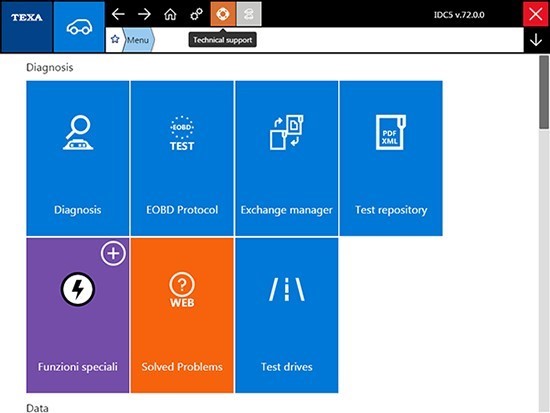Expand the plus circle on Funzioni speciali
Viewport: 550px width, 413px height.
click(x=113, y=253)
